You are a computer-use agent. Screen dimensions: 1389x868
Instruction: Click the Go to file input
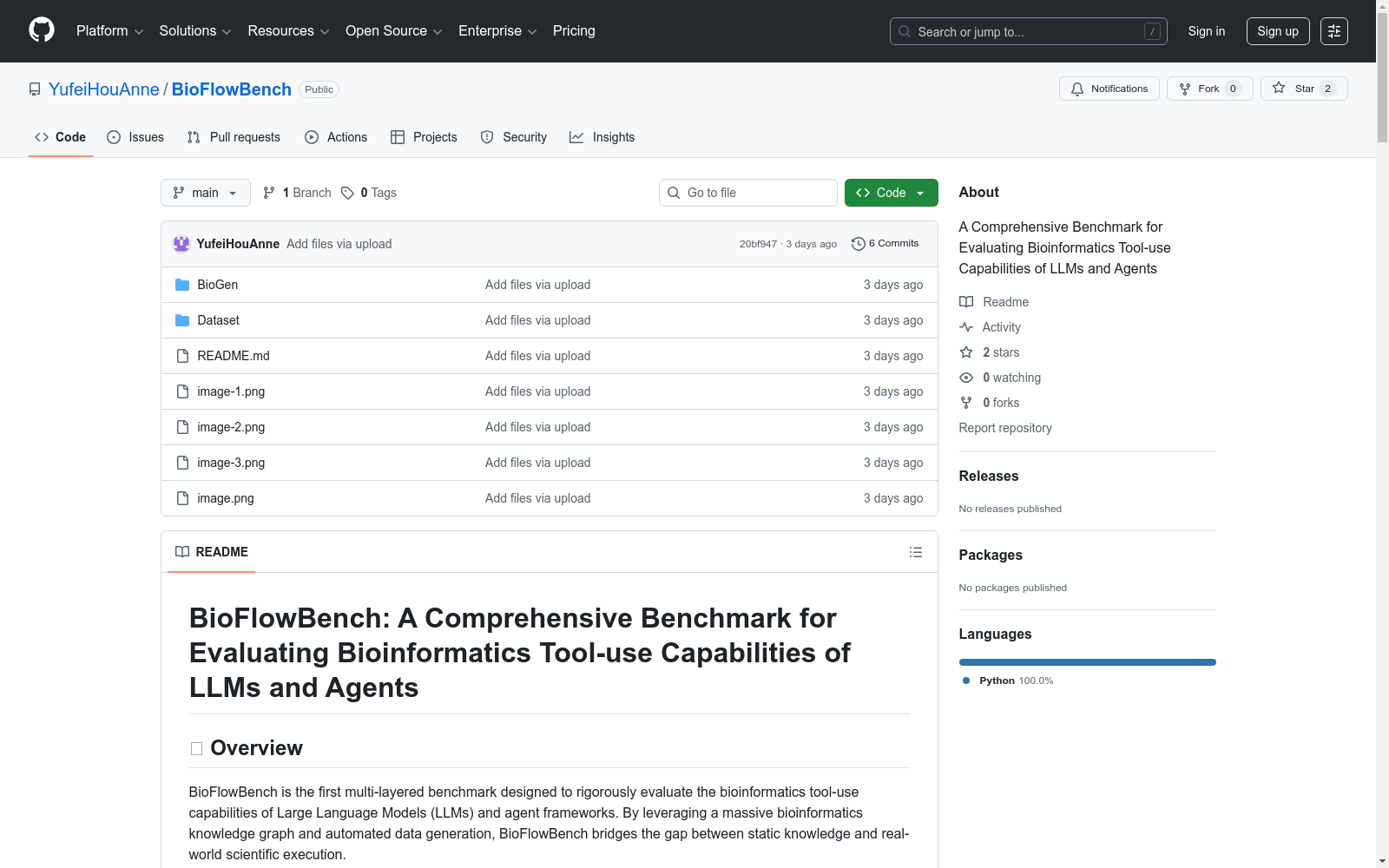point(748,193)
